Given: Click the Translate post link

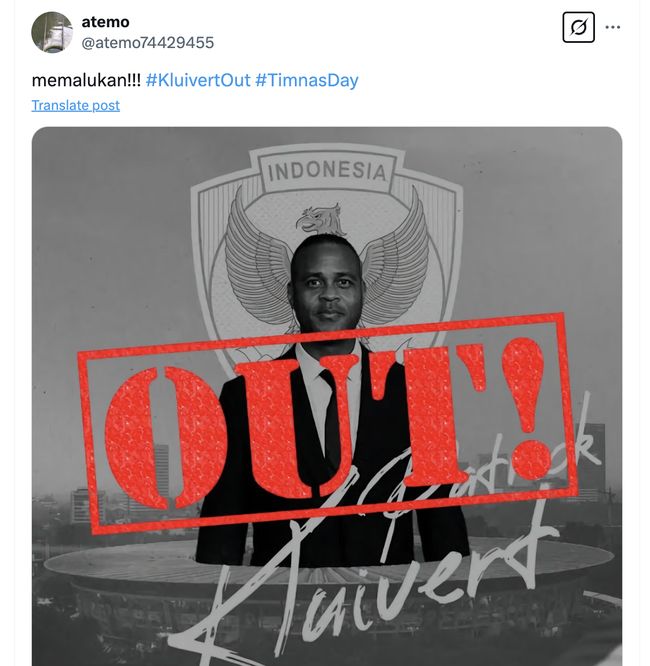Looking at the screenshot, I should coord(76,105).
